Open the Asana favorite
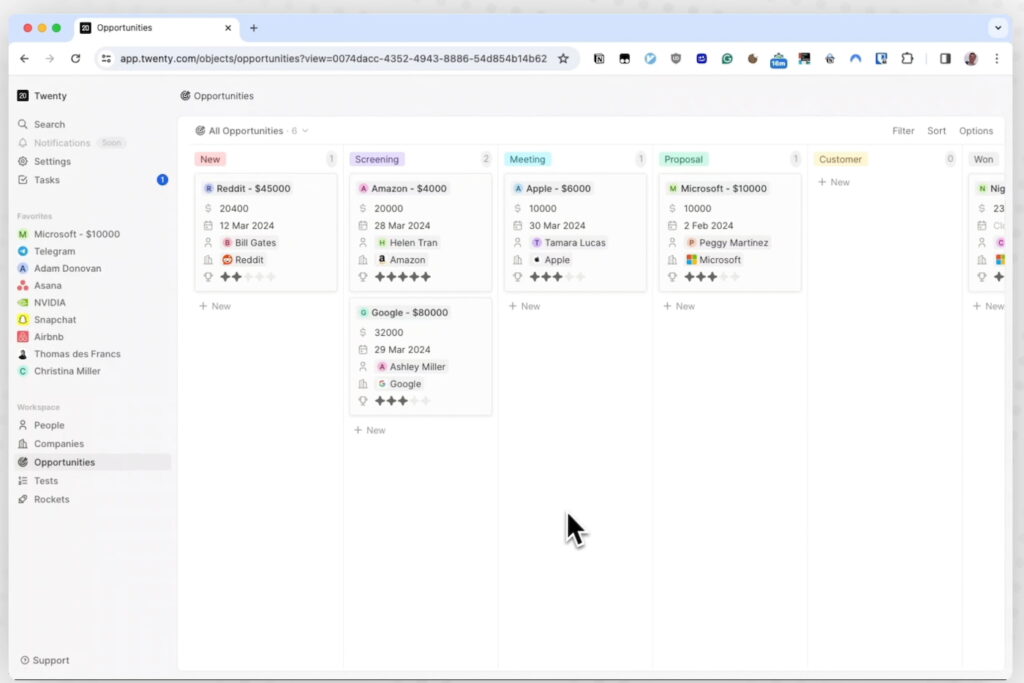1024x683 pixels. (40, 285)
